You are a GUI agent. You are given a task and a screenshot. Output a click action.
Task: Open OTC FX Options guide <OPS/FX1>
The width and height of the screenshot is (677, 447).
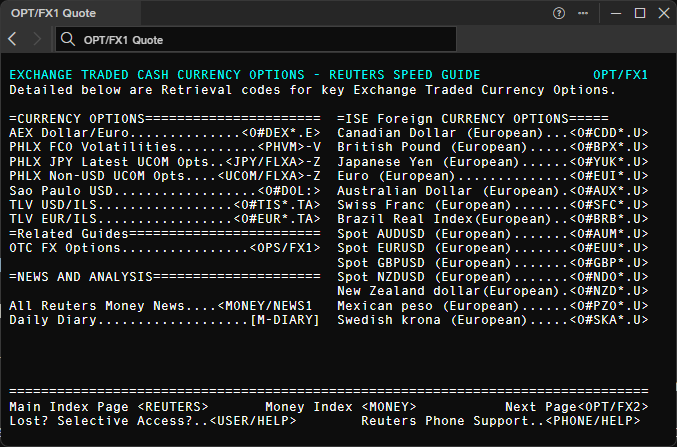[285, 248]
